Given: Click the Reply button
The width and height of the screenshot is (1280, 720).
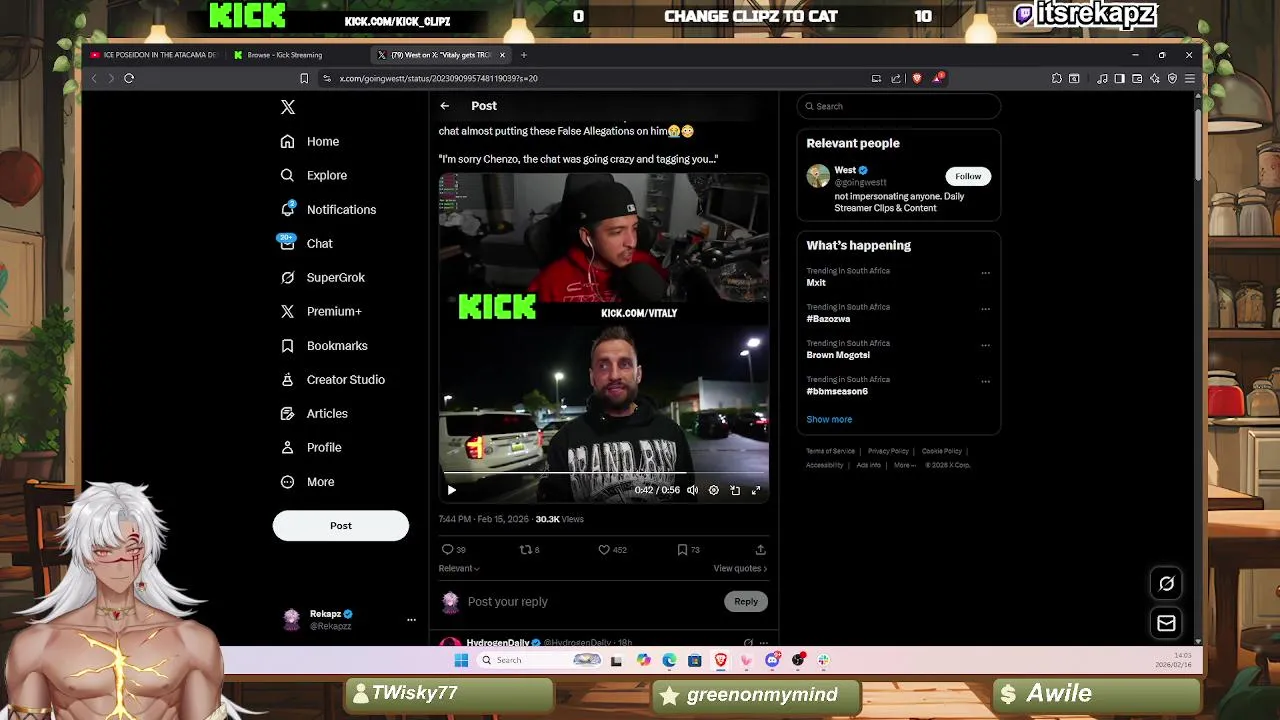Looking at the screenshot, I should (746, 602).
